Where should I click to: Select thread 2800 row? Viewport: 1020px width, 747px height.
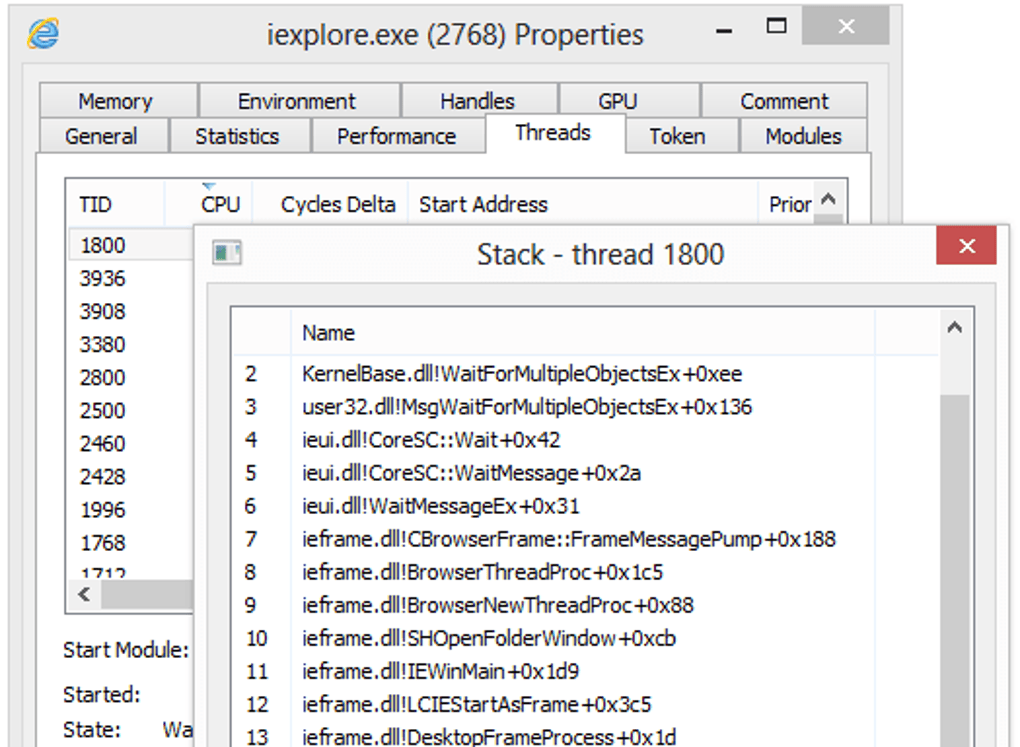(x=130, y=377)
